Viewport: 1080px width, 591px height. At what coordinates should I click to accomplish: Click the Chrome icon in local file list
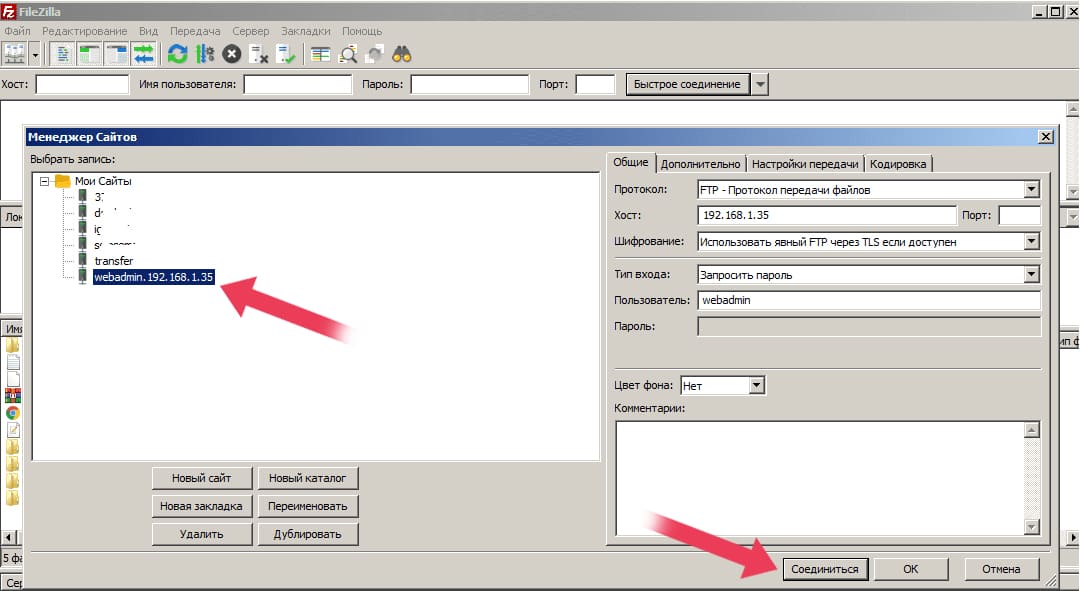coord(12,413)
